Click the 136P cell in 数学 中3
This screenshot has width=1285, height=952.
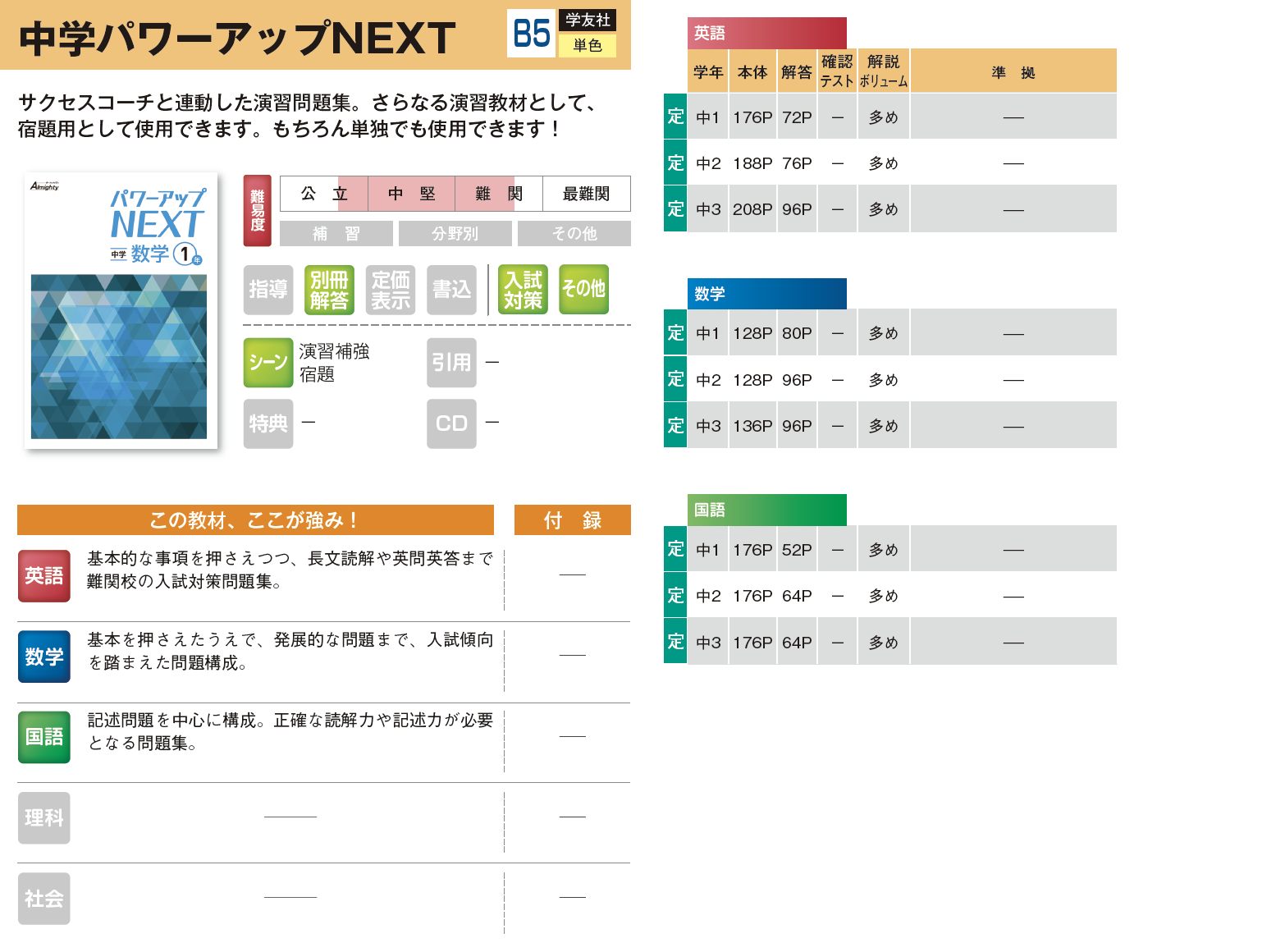pyautogui.click(x=752, y=426)
